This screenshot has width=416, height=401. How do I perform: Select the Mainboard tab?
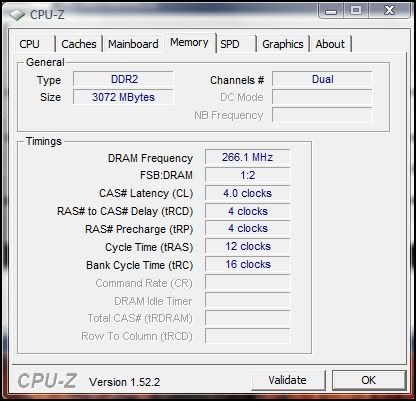pyautogui.click(x=133, y=44)
